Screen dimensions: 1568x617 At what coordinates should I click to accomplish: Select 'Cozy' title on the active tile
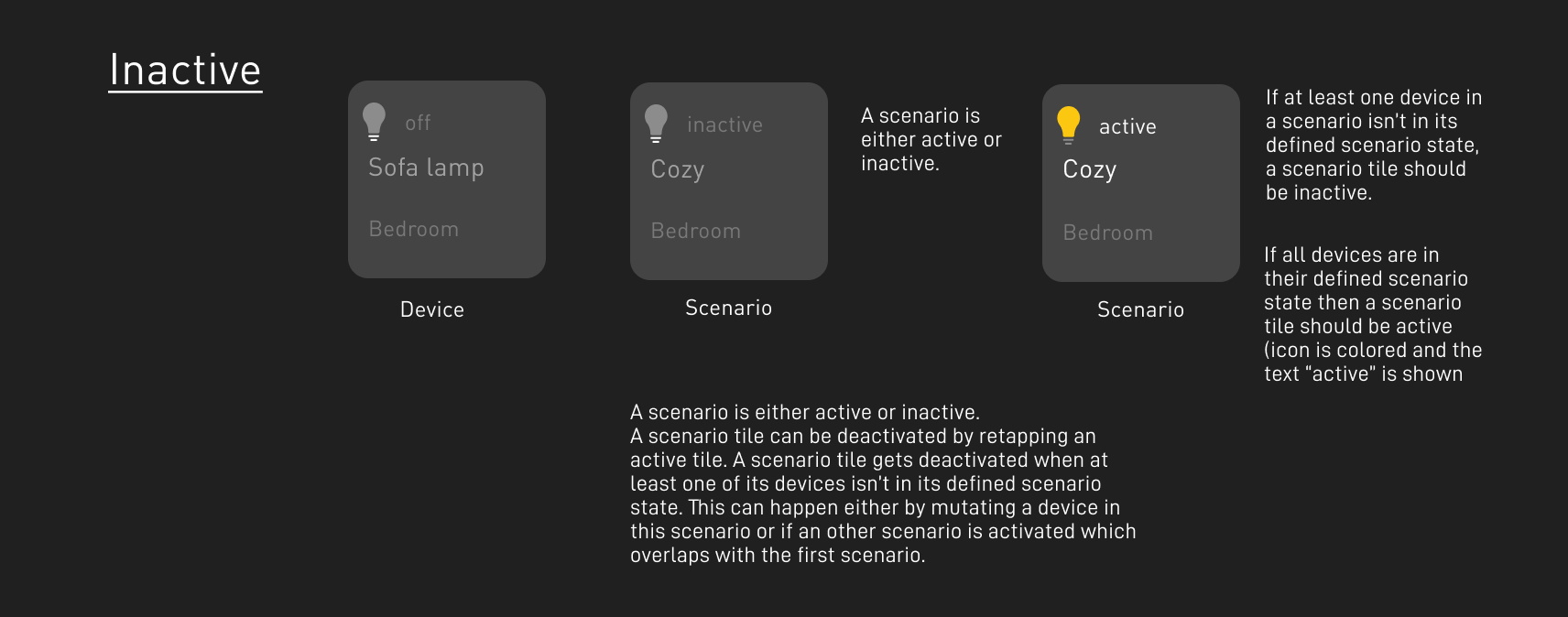click(1090, 170)
